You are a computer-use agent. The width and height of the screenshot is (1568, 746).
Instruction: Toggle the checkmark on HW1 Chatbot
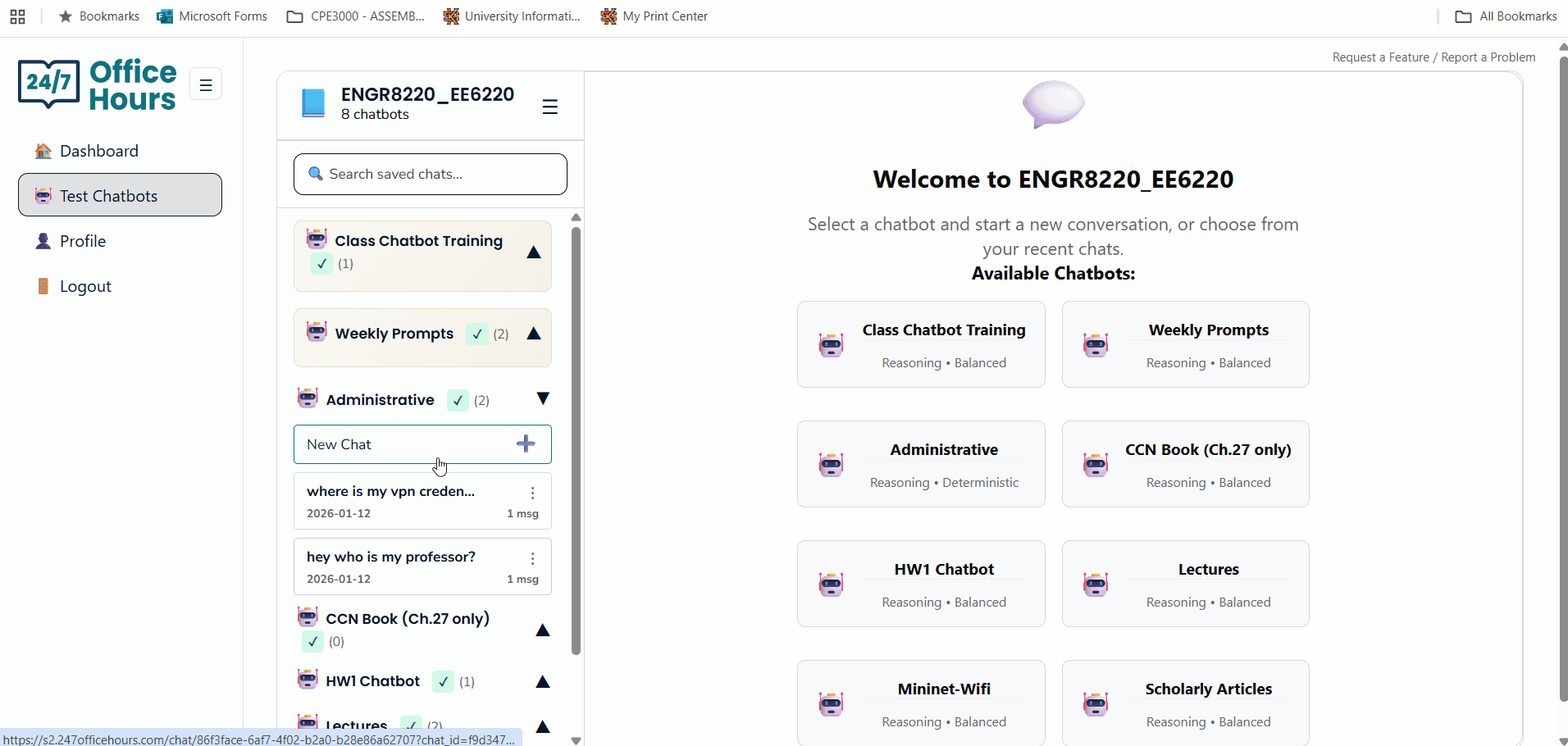point(441,681)
